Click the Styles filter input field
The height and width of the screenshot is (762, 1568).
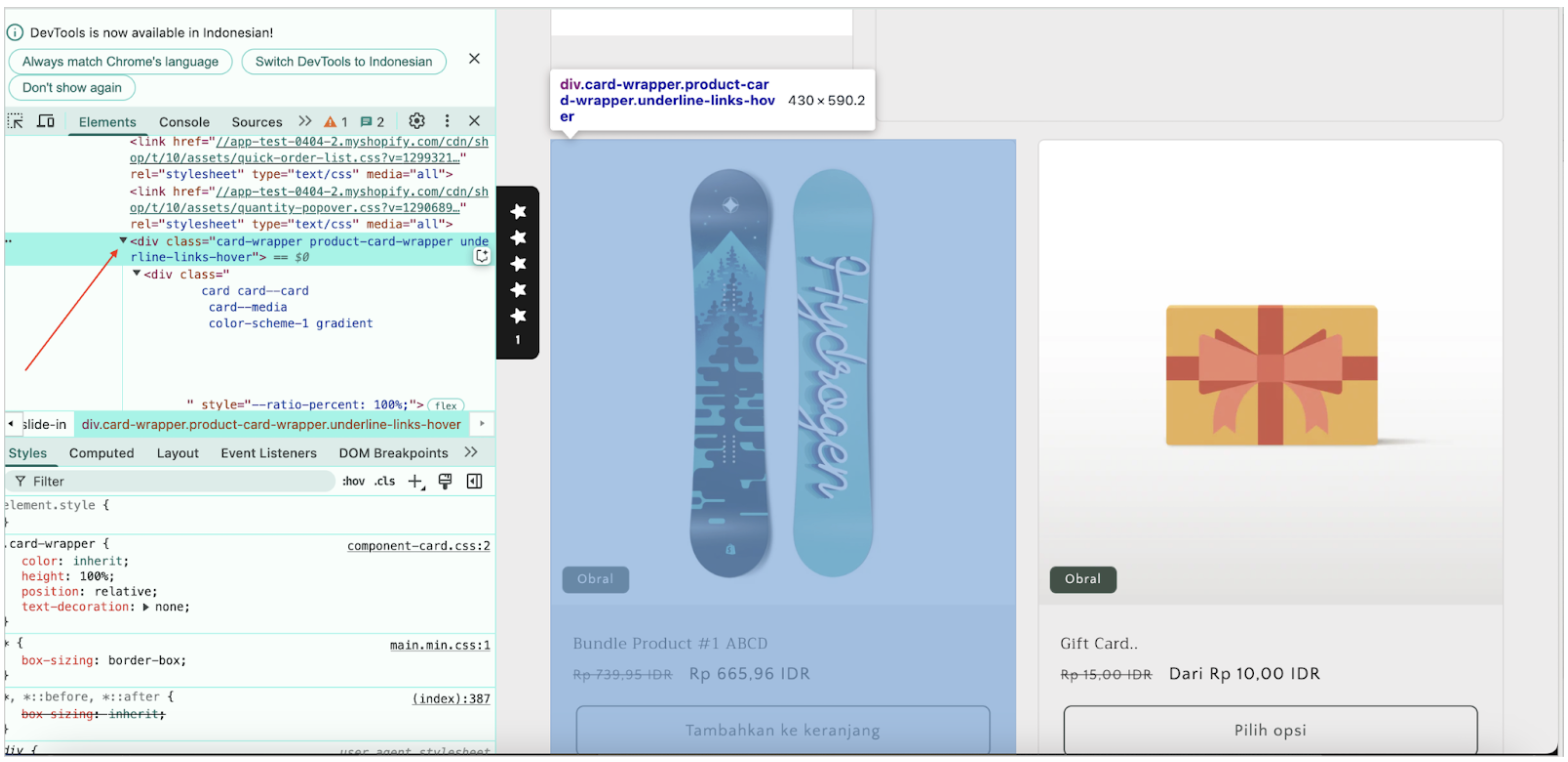click(170, 481)
